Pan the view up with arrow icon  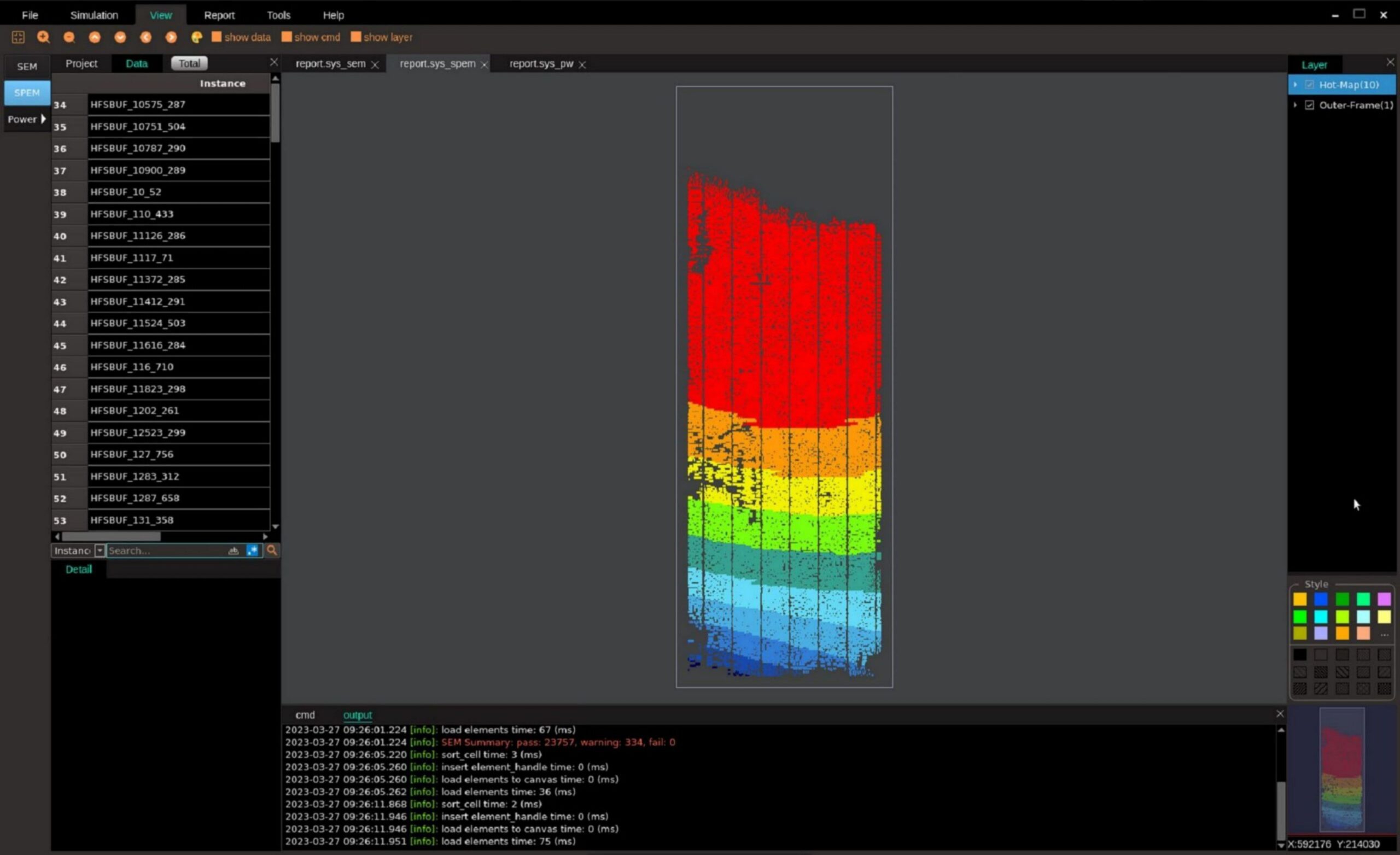click(x=94, y=37)
